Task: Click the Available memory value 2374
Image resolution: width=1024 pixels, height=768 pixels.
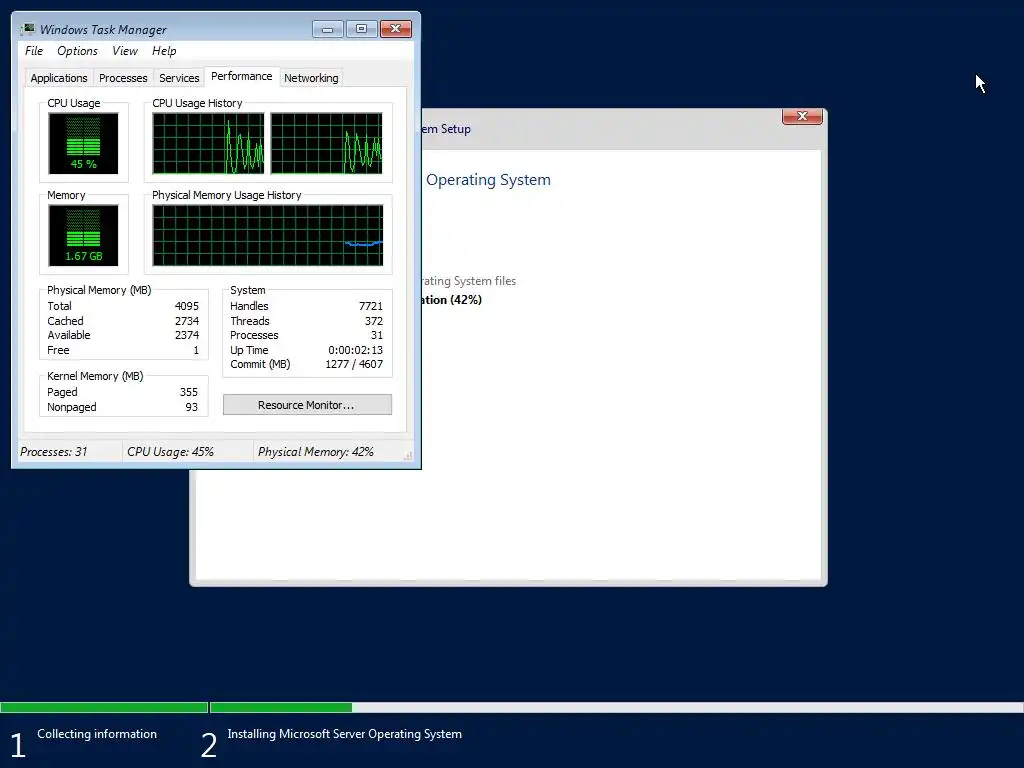Action: tap(187, 336)
